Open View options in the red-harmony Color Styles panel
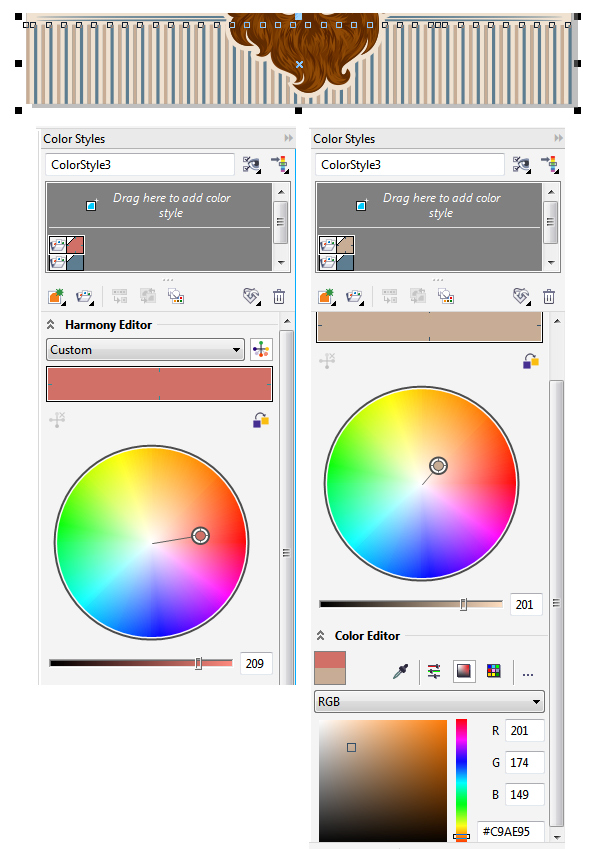This screenshot has height=849, width=600. coord(251,164)
